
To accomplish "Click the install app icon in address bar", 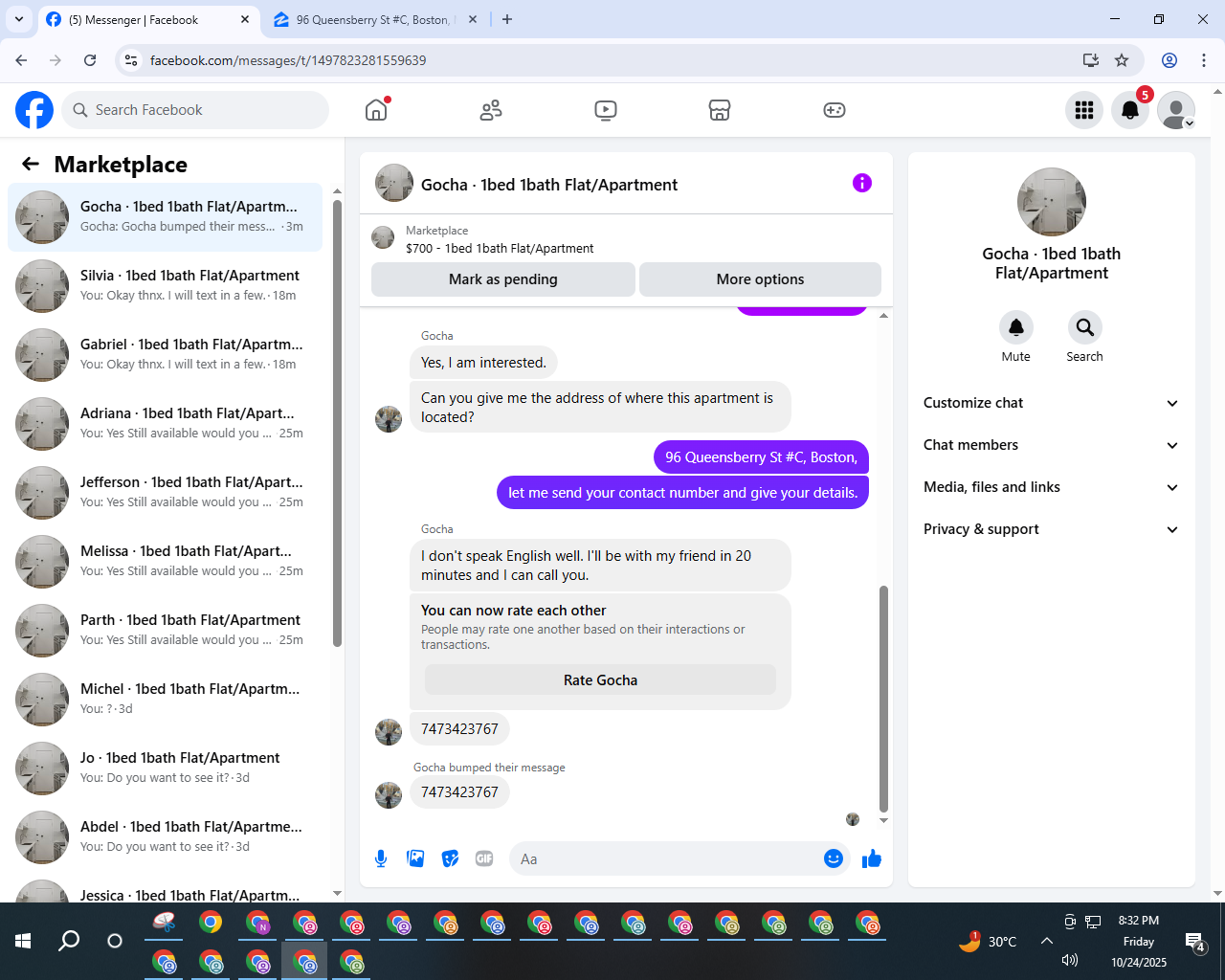I will click(x=1090, y=60).
